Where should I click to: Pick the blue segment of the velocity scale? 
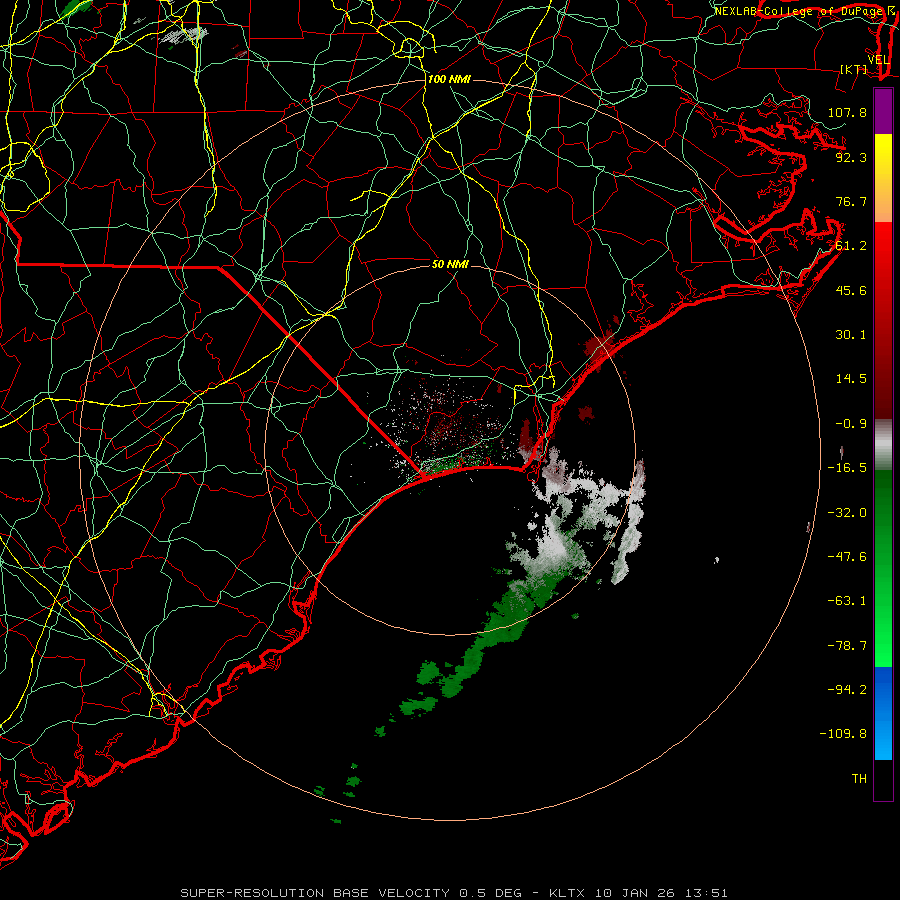(x=883, y=713)
